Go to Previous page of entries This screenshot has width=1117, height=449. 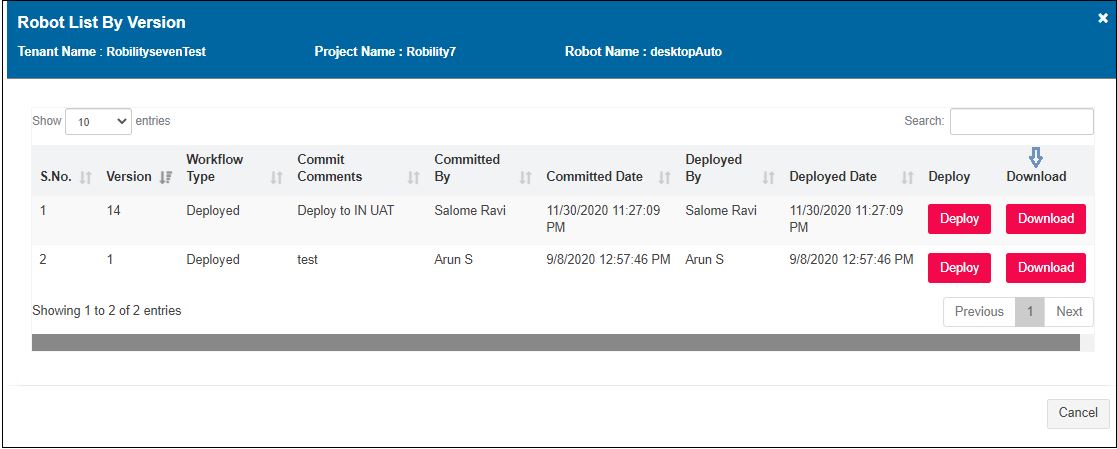979,312
